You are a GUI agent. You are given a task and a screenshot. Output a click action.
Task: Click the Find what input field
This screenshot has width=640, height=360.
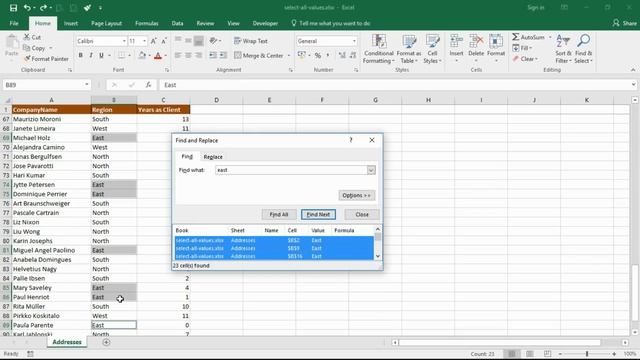pyautogui.click(x=291, y=170)
